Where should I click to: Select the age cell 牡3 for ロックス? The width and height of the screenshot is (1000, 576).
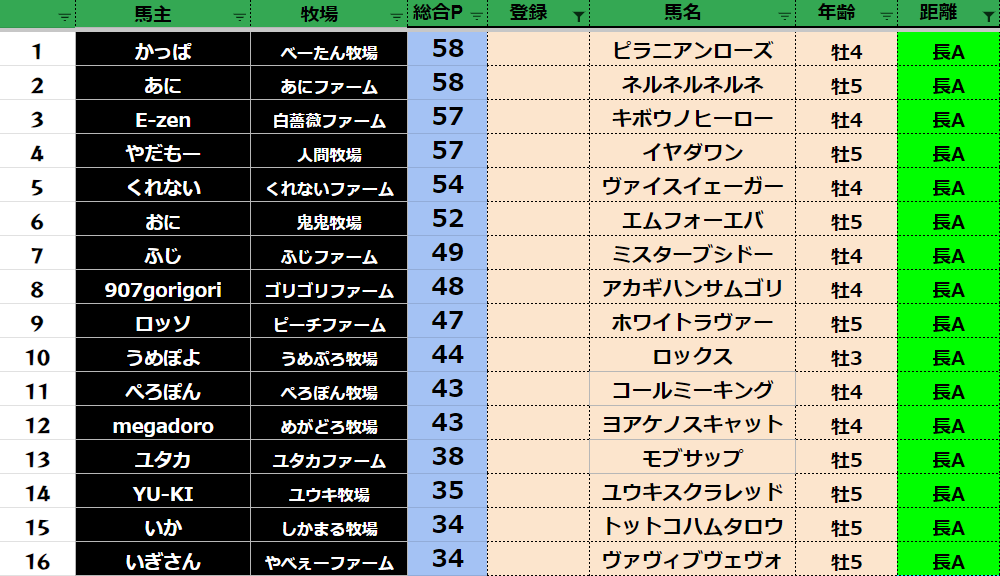[x=846, y=358]
